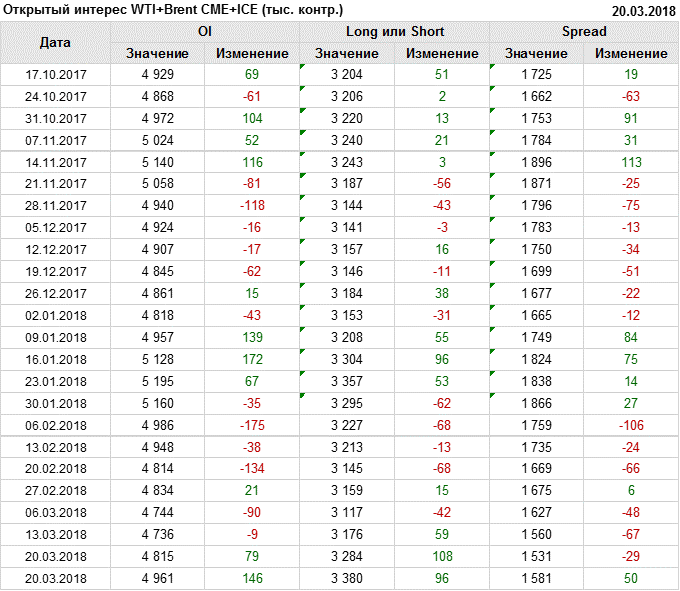The width and height of the screenshot is (680, 591).
Task: Click the Spread change cell showing -106
Action: click(631, 425)
